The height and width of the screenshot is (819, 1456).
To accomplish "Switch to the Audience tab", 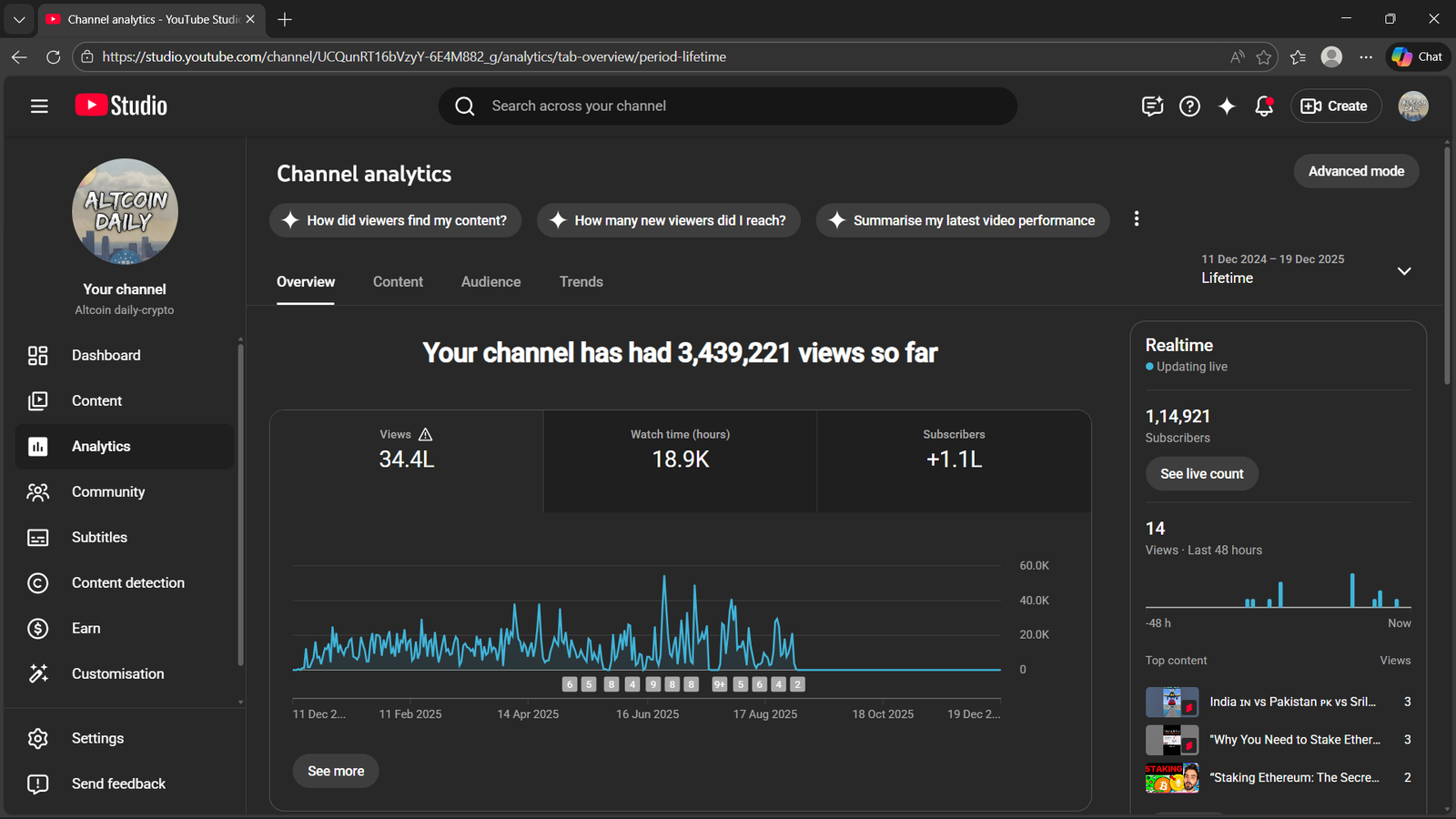I will coord(490,282).
